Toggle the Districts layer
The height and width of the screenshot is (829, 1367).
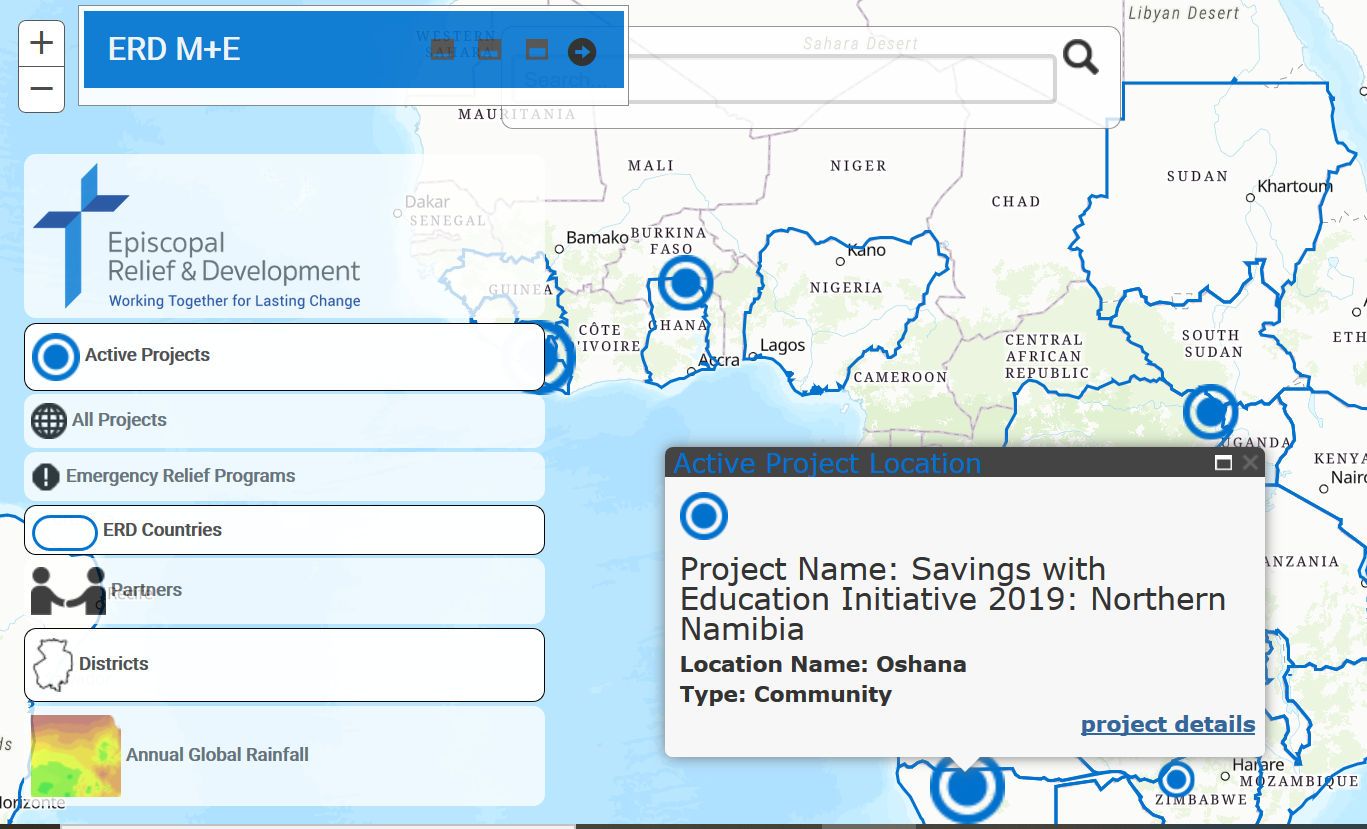284,665
